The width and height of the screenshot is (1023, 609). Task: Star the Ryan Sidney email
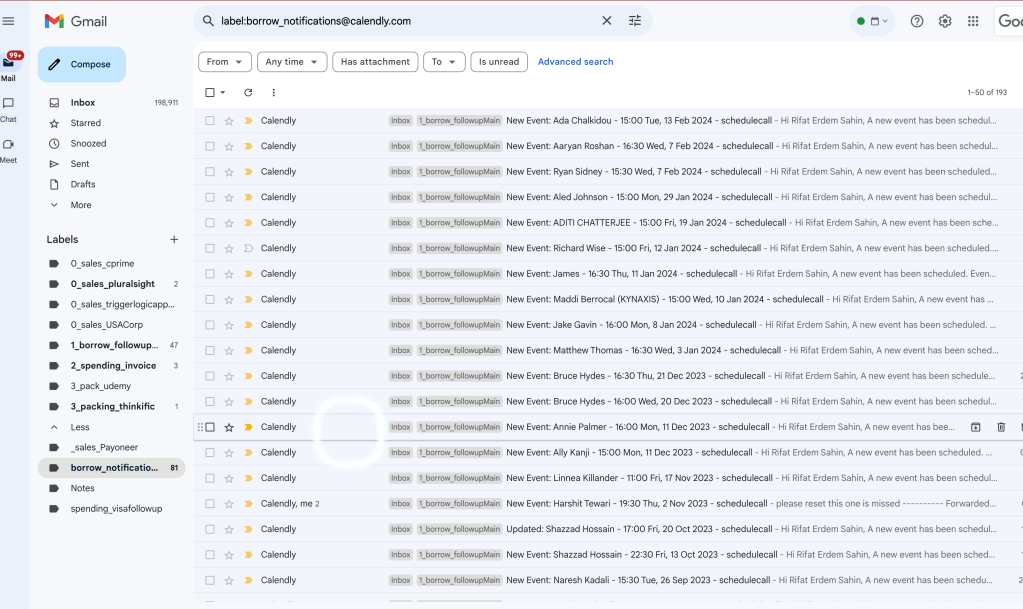pyautogui.click(x=229, y=172)
